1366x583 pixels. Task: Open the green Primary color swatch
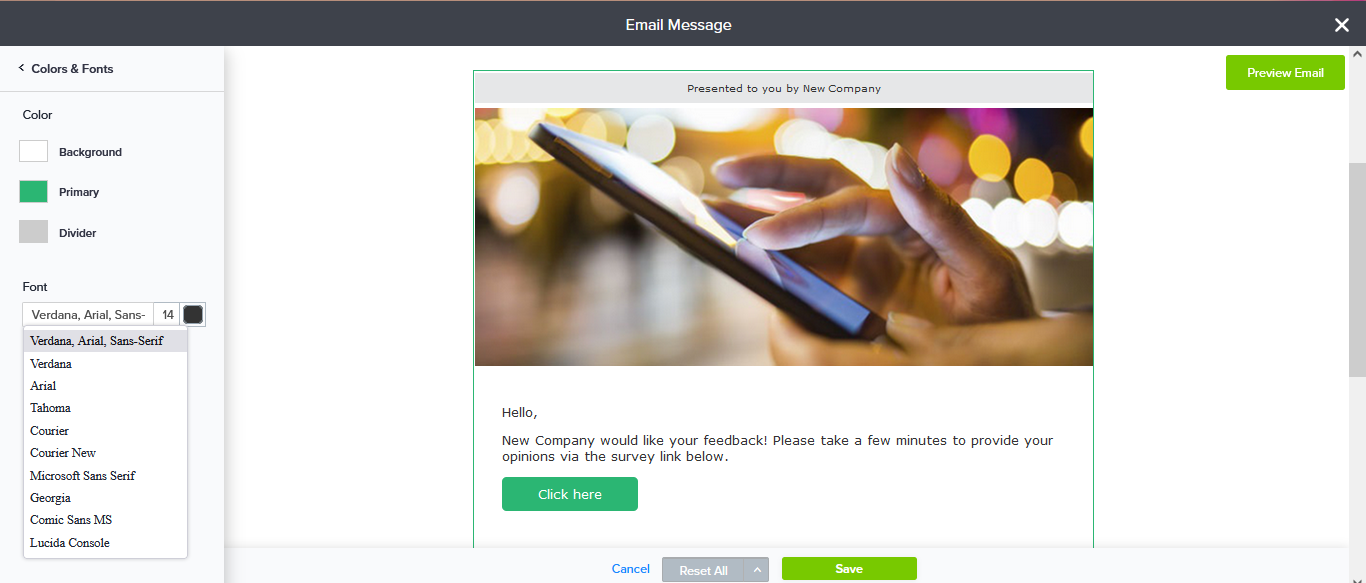coord(33,191)
